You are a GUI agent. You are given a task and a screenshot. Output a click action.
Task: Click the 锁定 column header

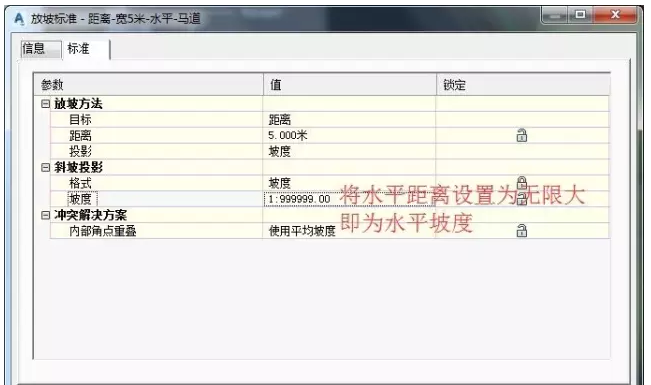pyautogui.click(x=523, y=85)
